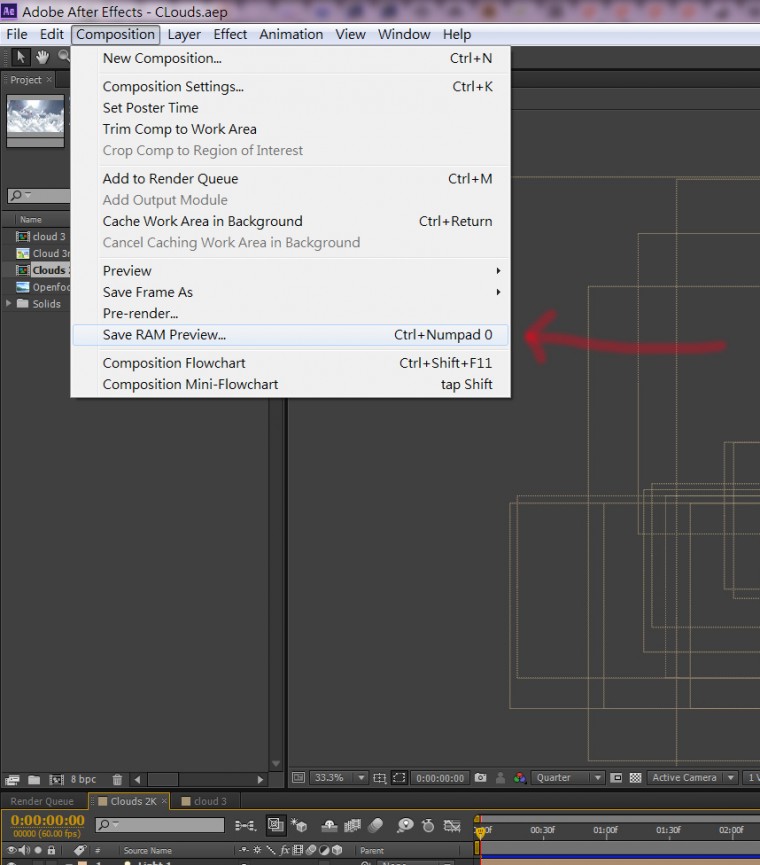Screen dimensions: 760x865
Task: Select the Selection arrow tool
Action: (22, 57)
